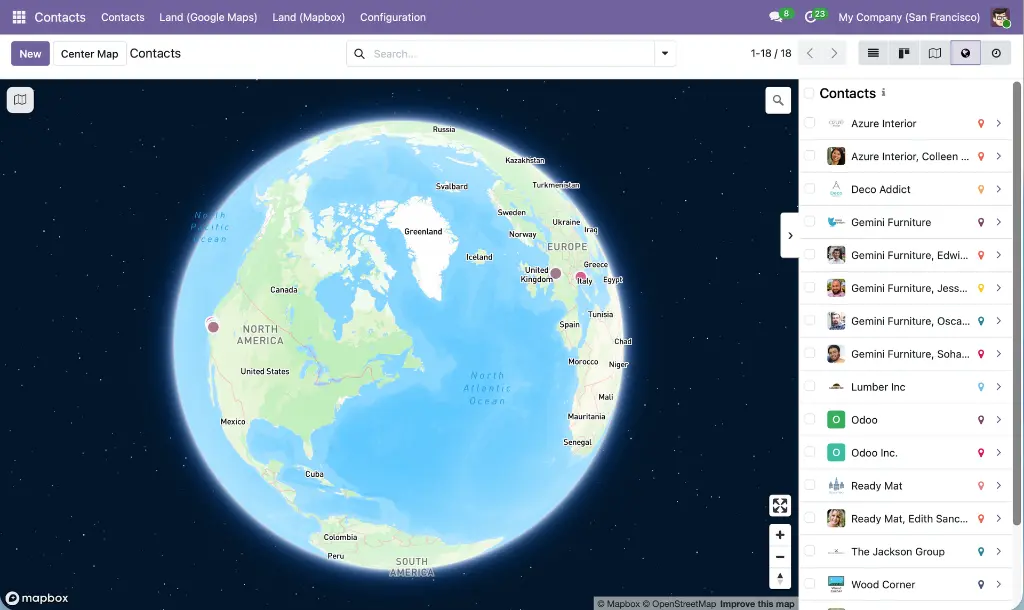The image size is (1024, 610).
Task: Expand the Odoo row chevron
Action: [999, 420]
